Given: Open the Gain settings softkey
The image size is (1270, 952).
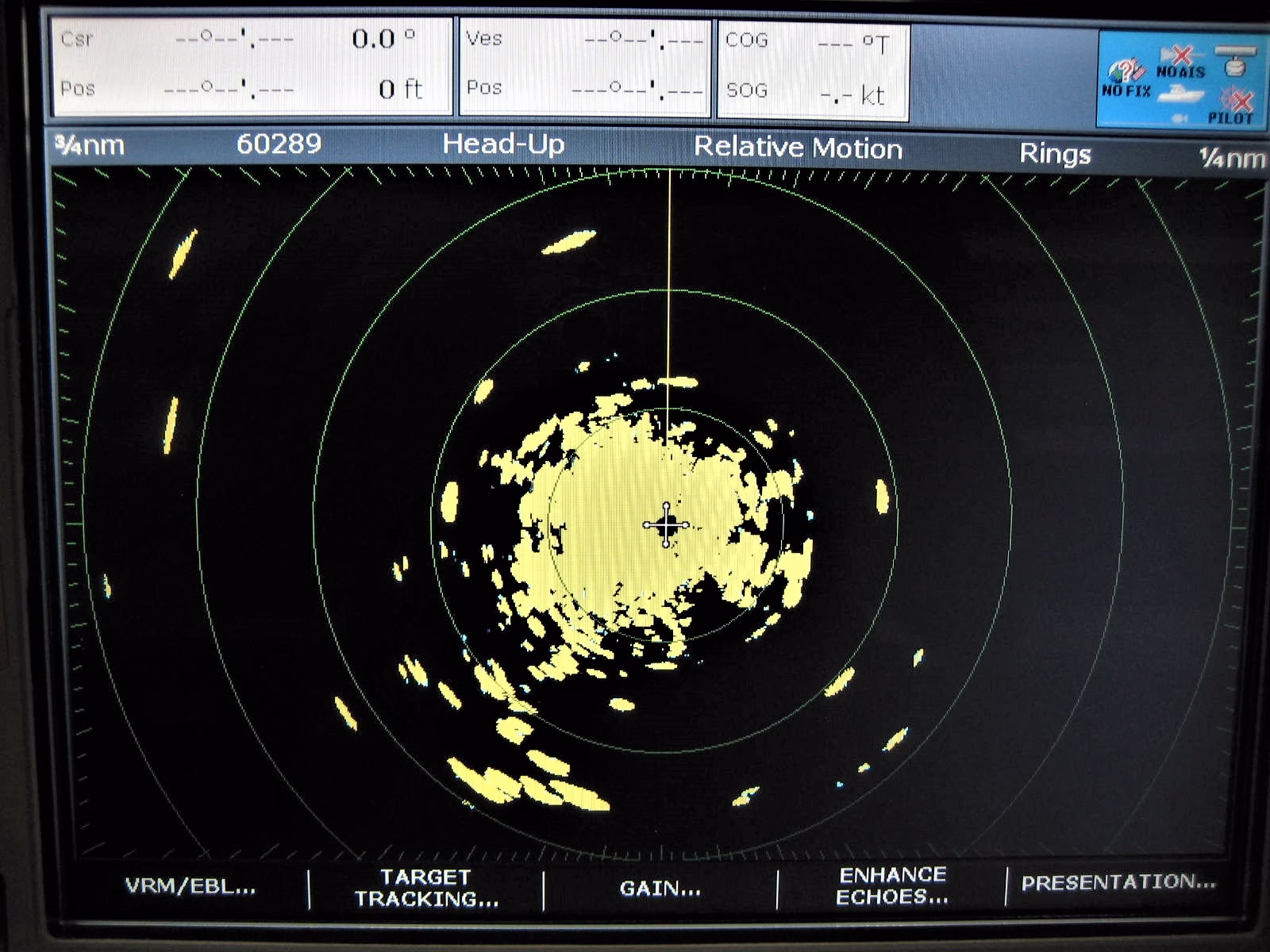Looking at the screenshot, I should [660, 889].
